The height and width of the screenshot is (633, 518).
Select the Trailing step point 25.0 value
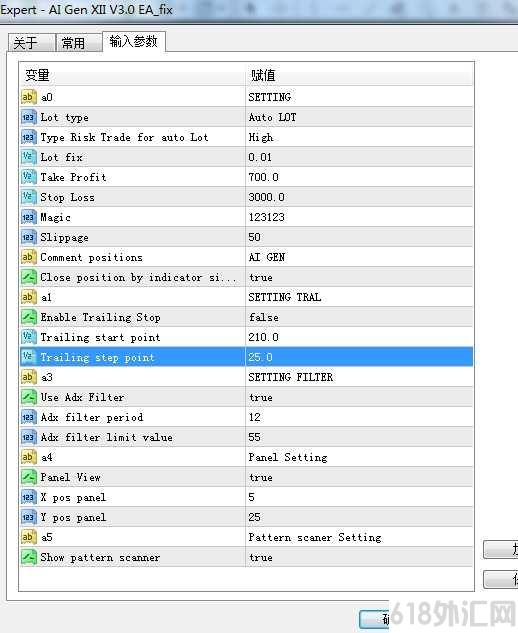click(359, 357)
